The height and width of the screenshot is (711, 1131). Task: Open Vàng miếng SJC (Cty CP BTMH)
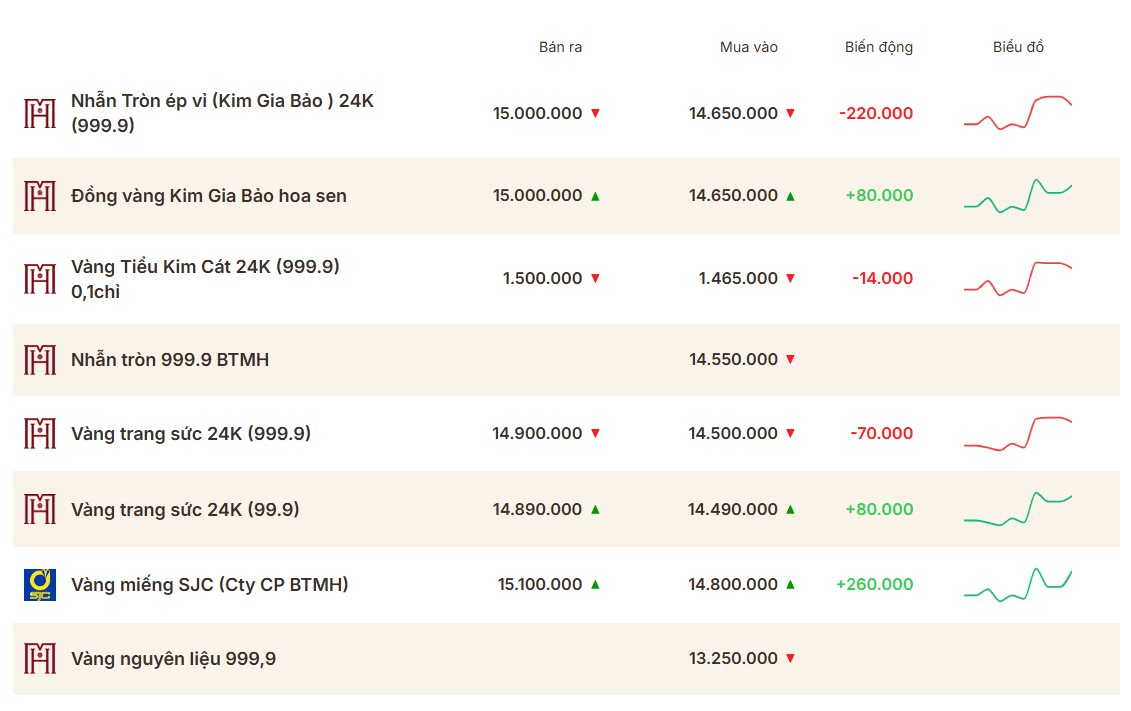tap(209, 584)
